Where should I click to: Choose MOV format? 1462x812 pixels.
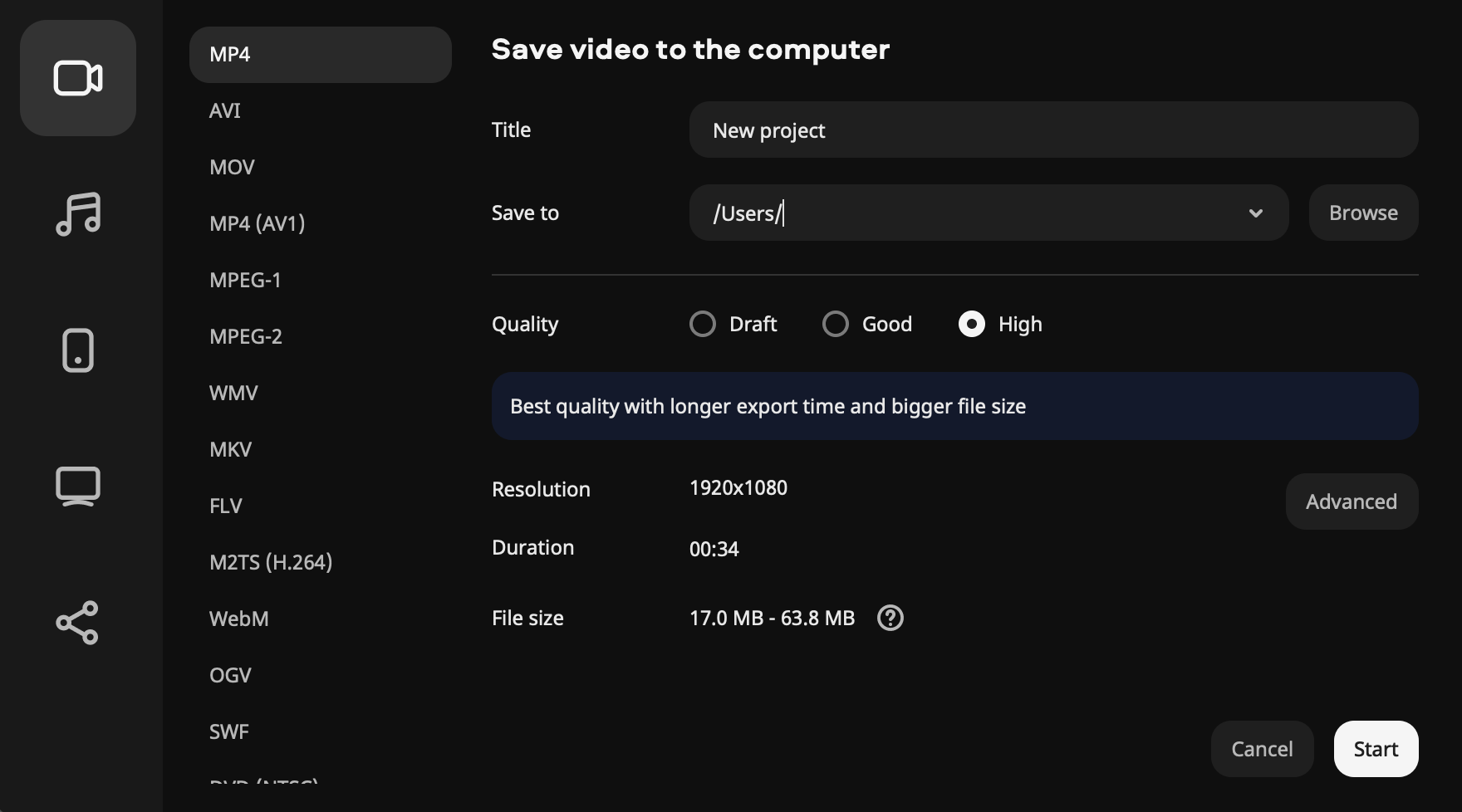[x=321, y=168]
